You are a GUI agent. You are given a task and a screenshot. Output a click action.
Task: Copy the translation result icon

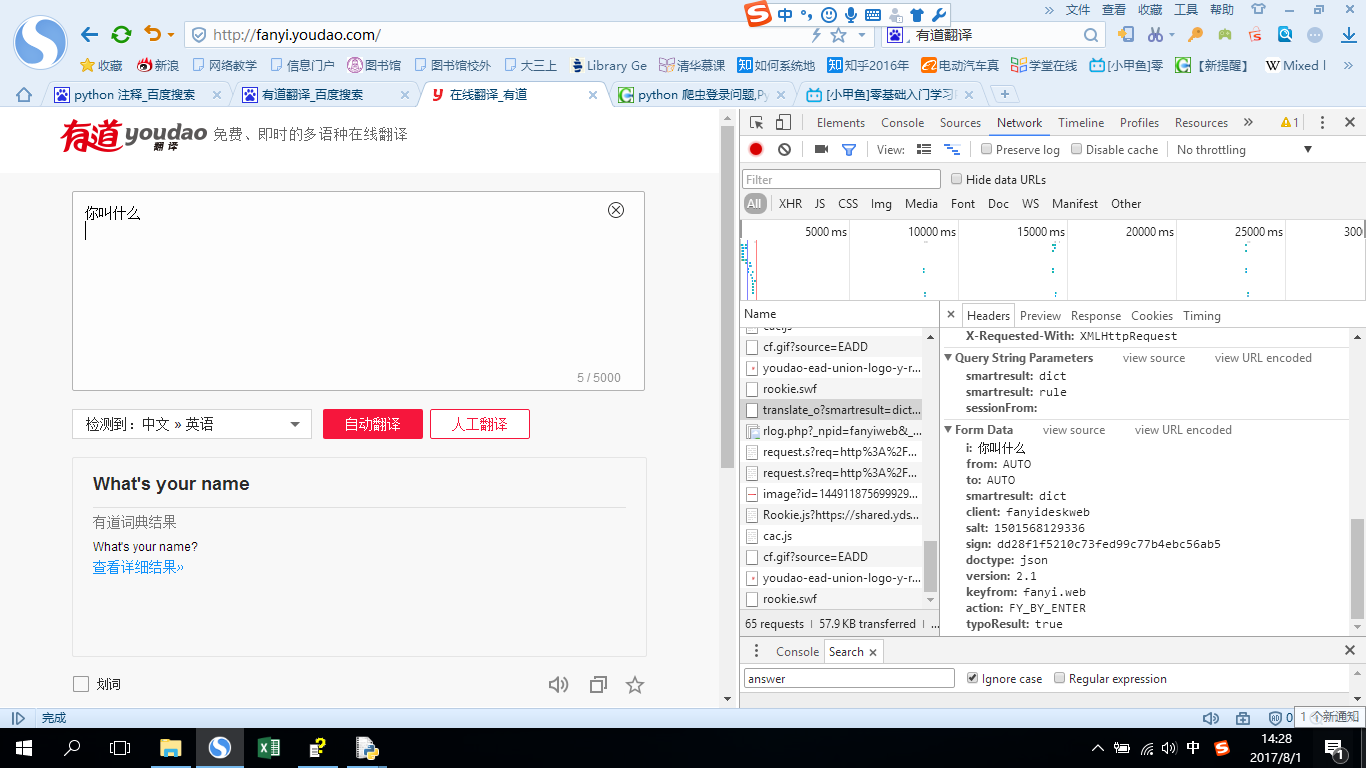(x=598, y=685)
